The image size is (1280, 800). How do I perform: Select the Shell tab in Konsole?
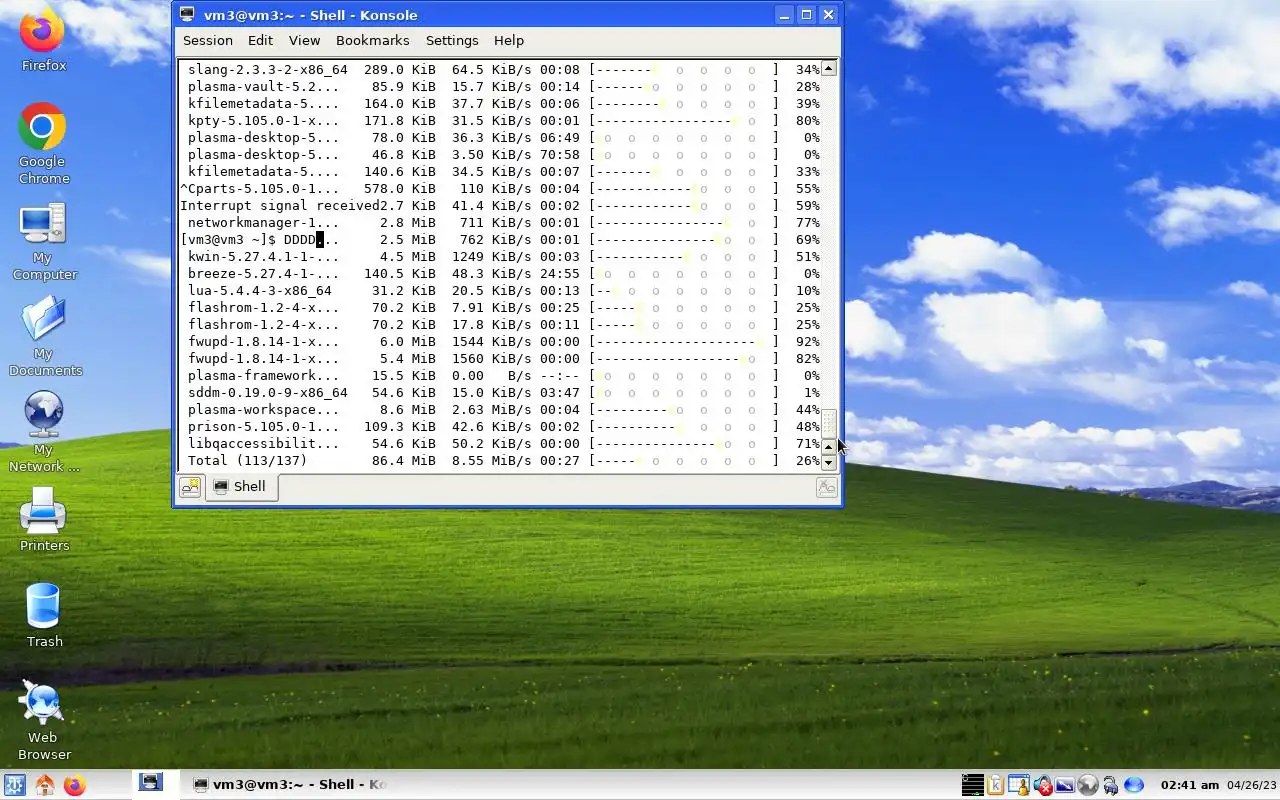coord(241,487)
